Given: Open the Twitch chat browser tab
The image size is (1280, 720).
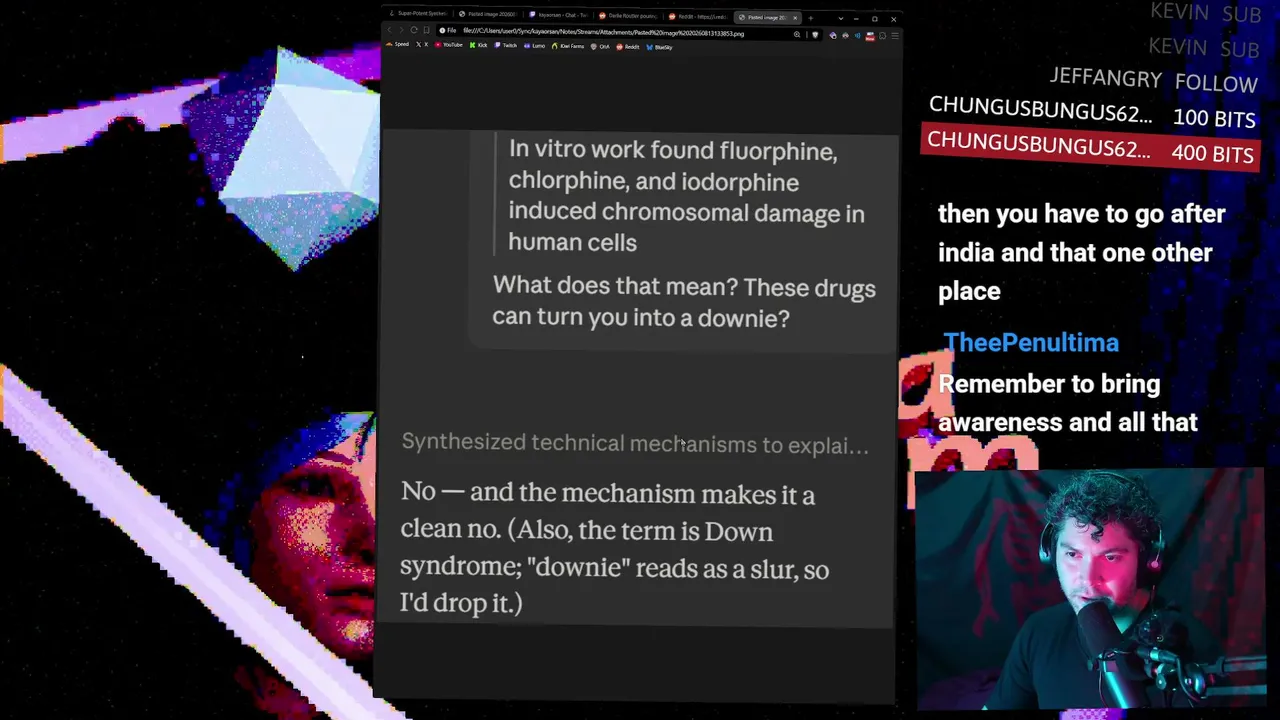Looking at the screenshot, I should (559, 15).
